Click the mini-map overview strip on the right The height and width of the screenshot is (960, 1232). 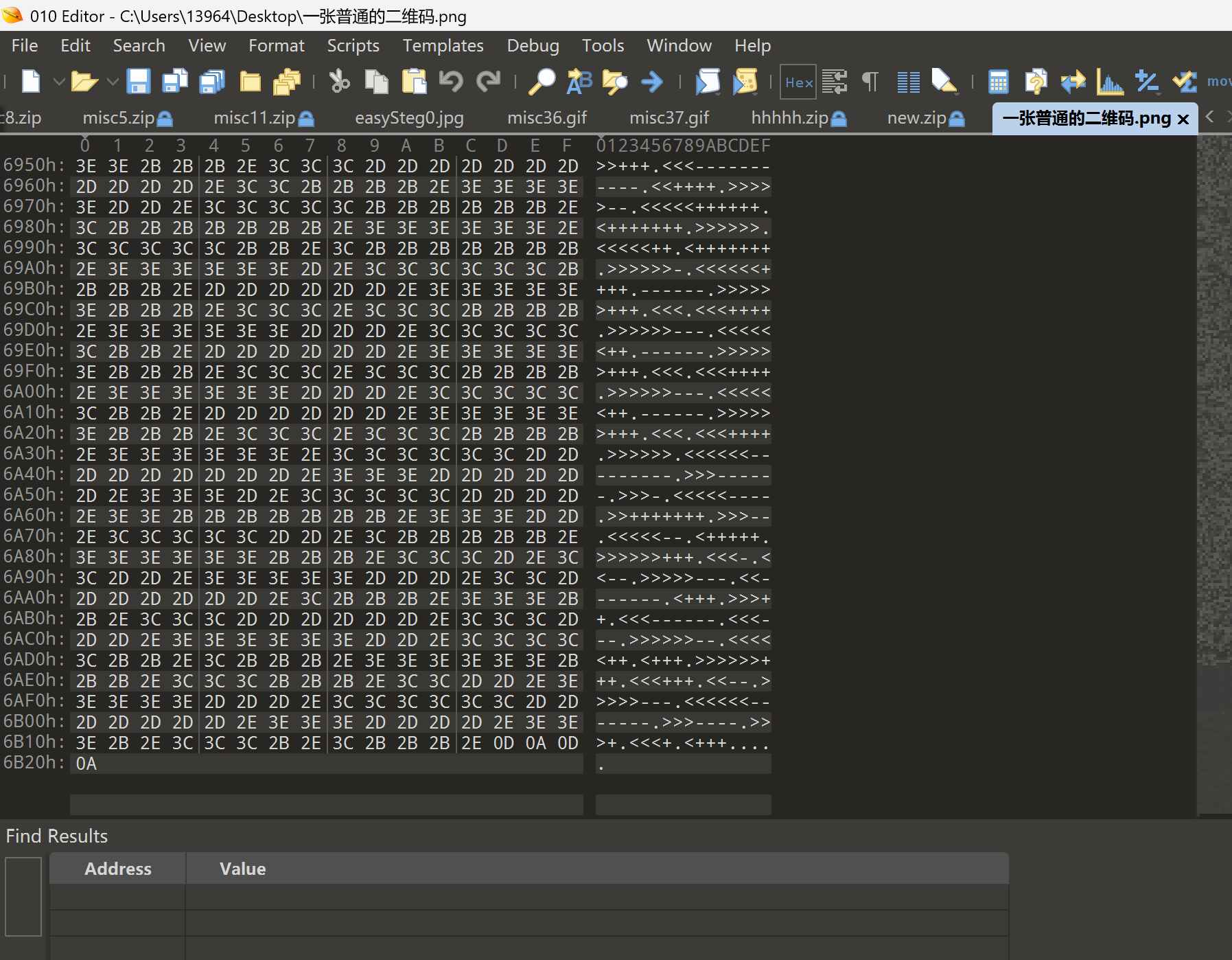click(1214, 474)
